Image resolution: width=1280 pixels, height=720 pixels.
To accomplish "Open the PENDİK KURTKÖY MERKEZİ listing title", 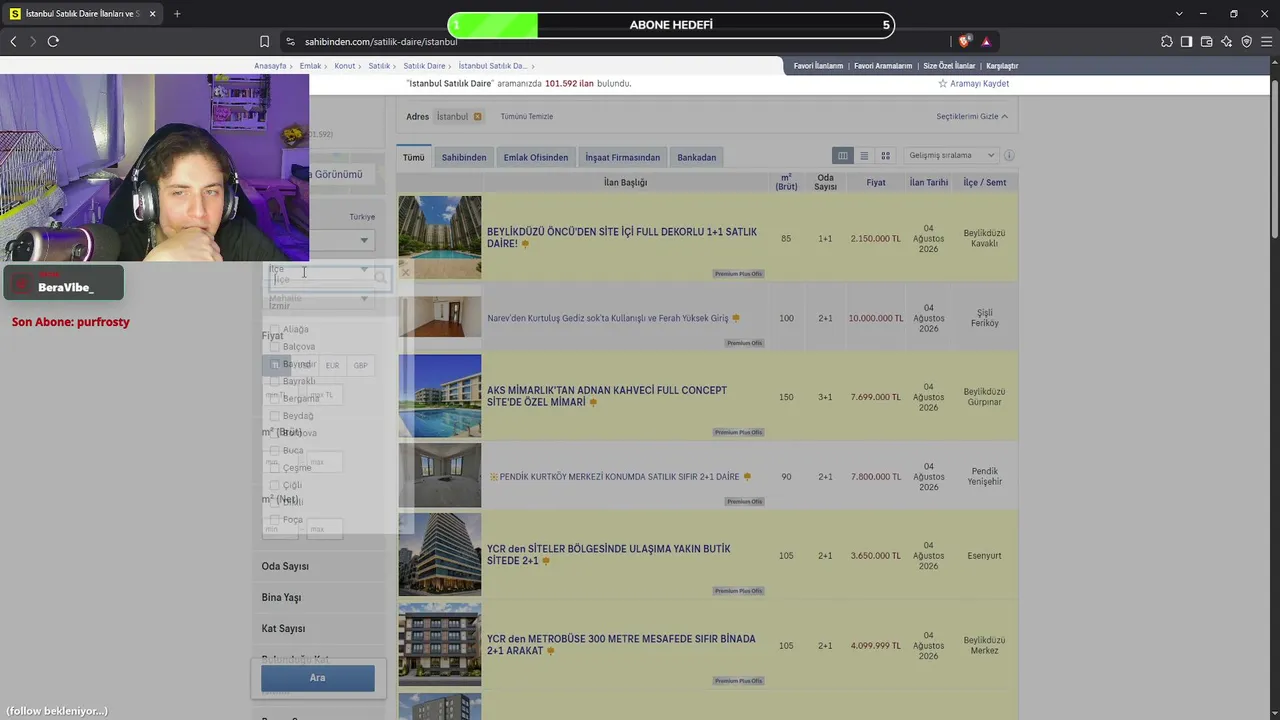I will click(x=617, y=477).
